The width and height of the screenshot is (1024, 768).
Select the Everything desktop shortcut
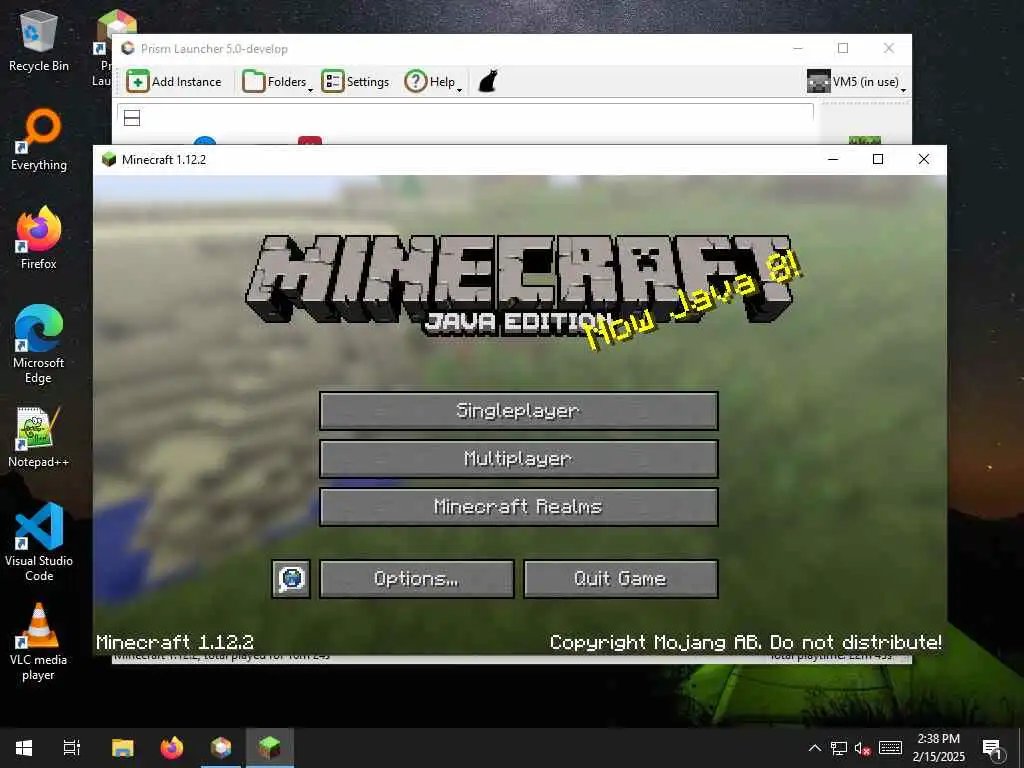39,140
